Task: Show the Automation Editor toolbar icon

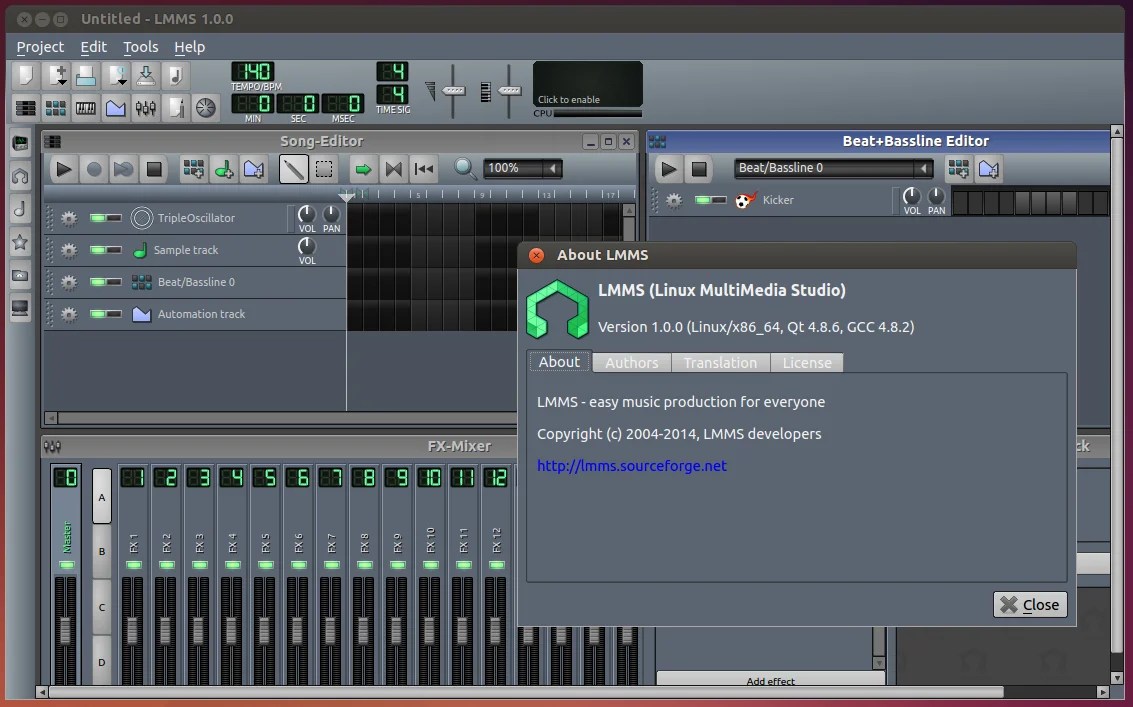Action: click(x=116, y=108)
